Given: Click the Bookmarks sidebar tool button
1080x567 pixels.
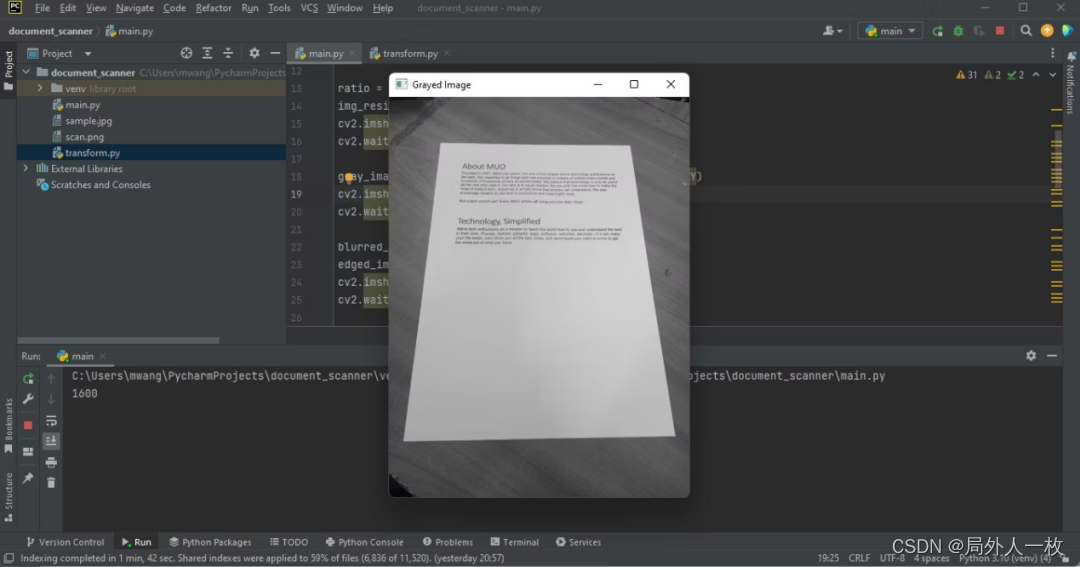Looking at the screenshot, I should click(8, 426).
